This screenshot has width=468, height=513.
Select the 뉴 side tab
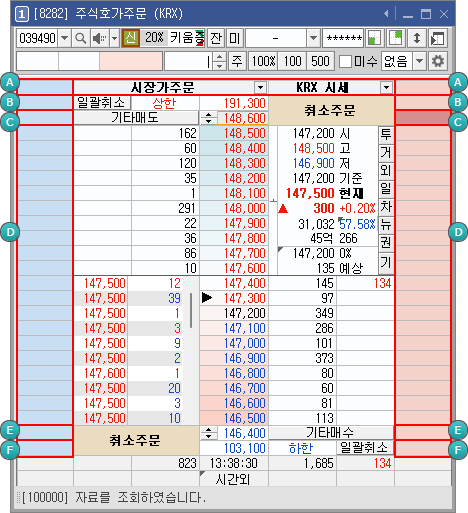click(386, 224)
